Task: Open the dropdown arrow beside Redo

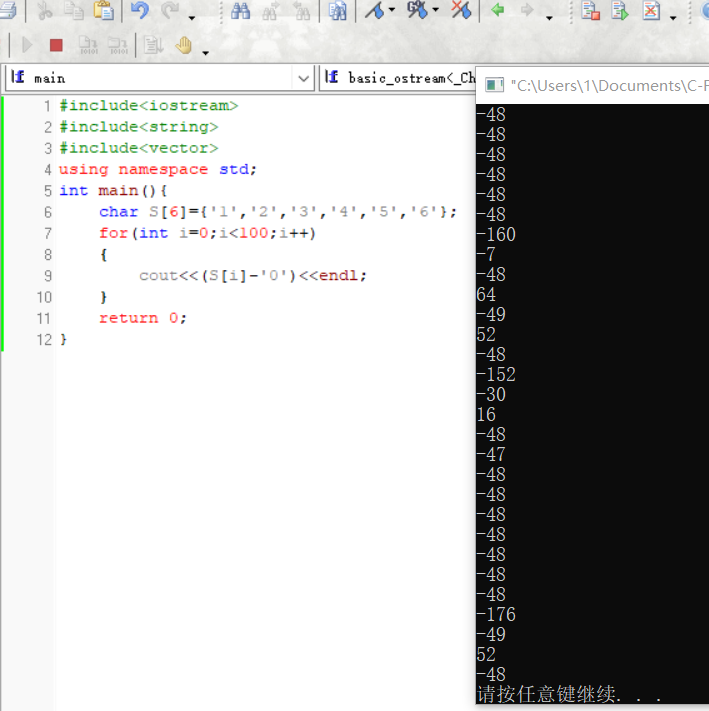Action: click(x=192, y=18)
